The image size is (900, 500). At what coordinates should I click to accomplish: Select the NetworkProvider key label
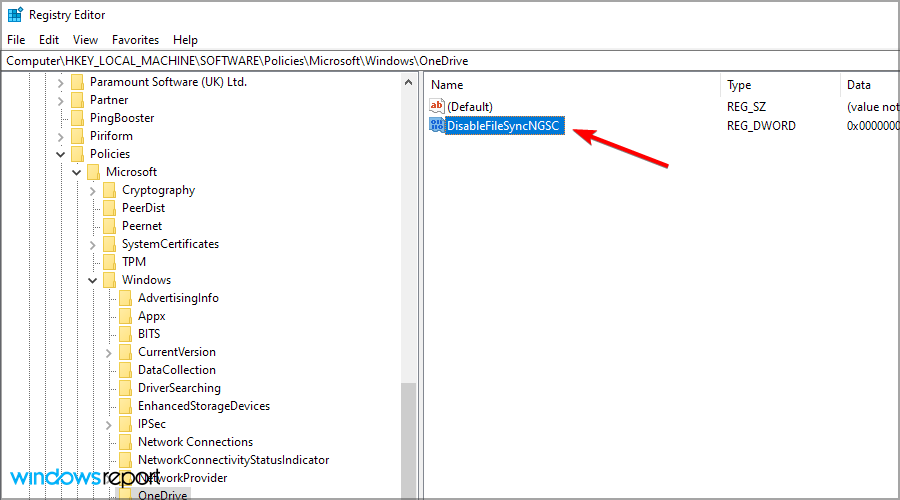point(183,478)
